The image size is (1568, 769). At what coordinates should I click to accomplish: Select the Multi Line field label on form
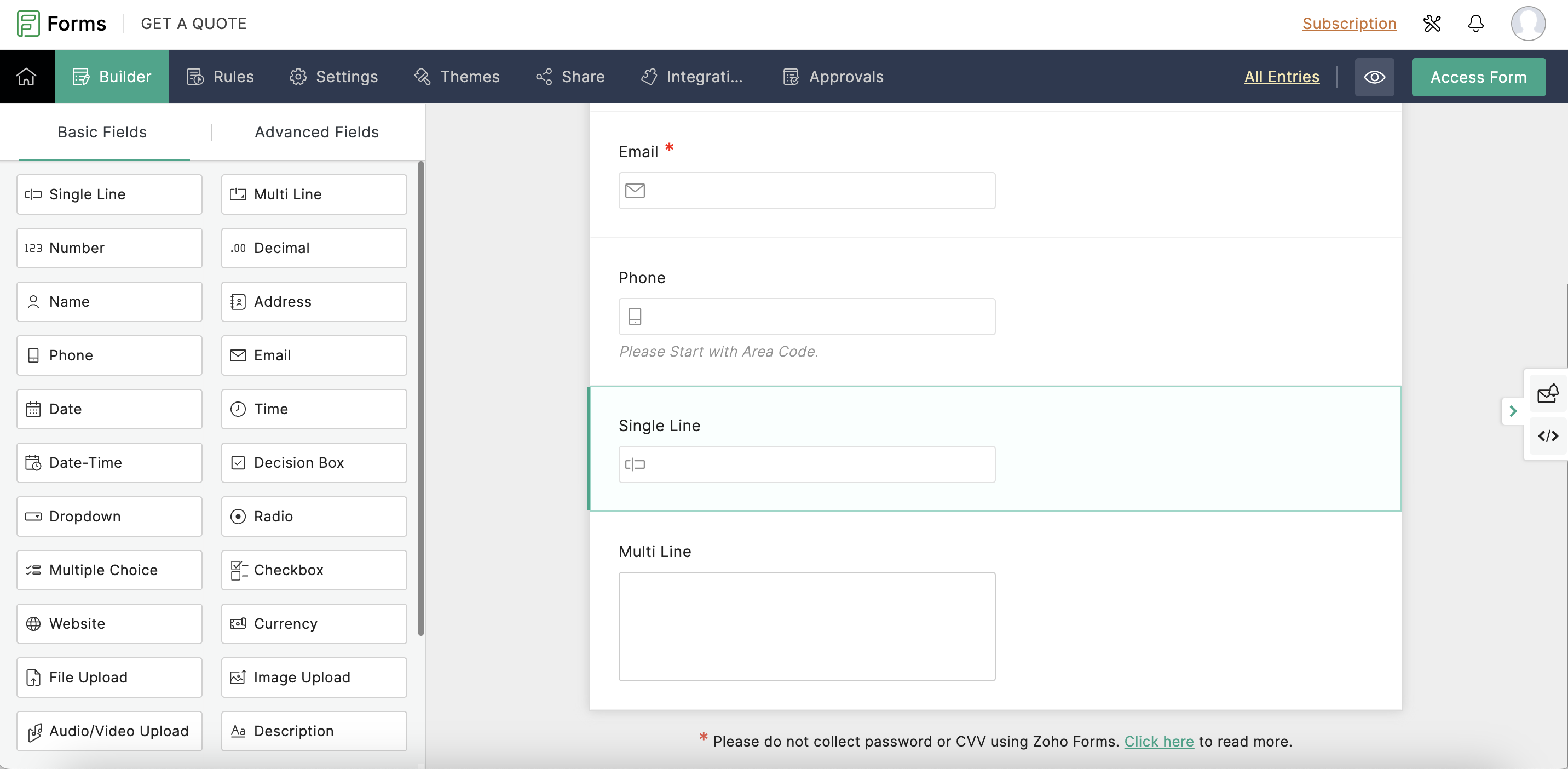[655, 552]
